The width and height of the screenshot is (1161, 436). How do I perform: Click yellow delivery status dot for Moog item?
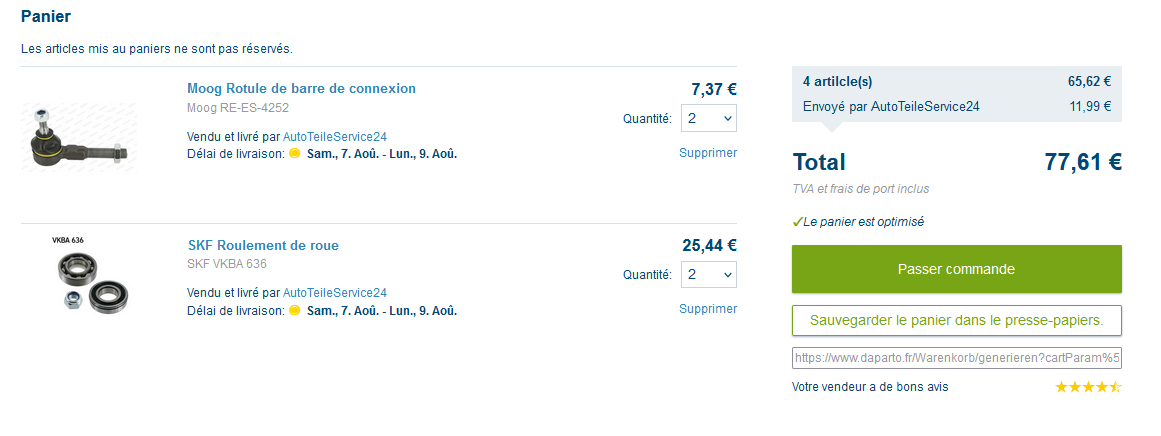pyautogui.click(x=295, y=154)
